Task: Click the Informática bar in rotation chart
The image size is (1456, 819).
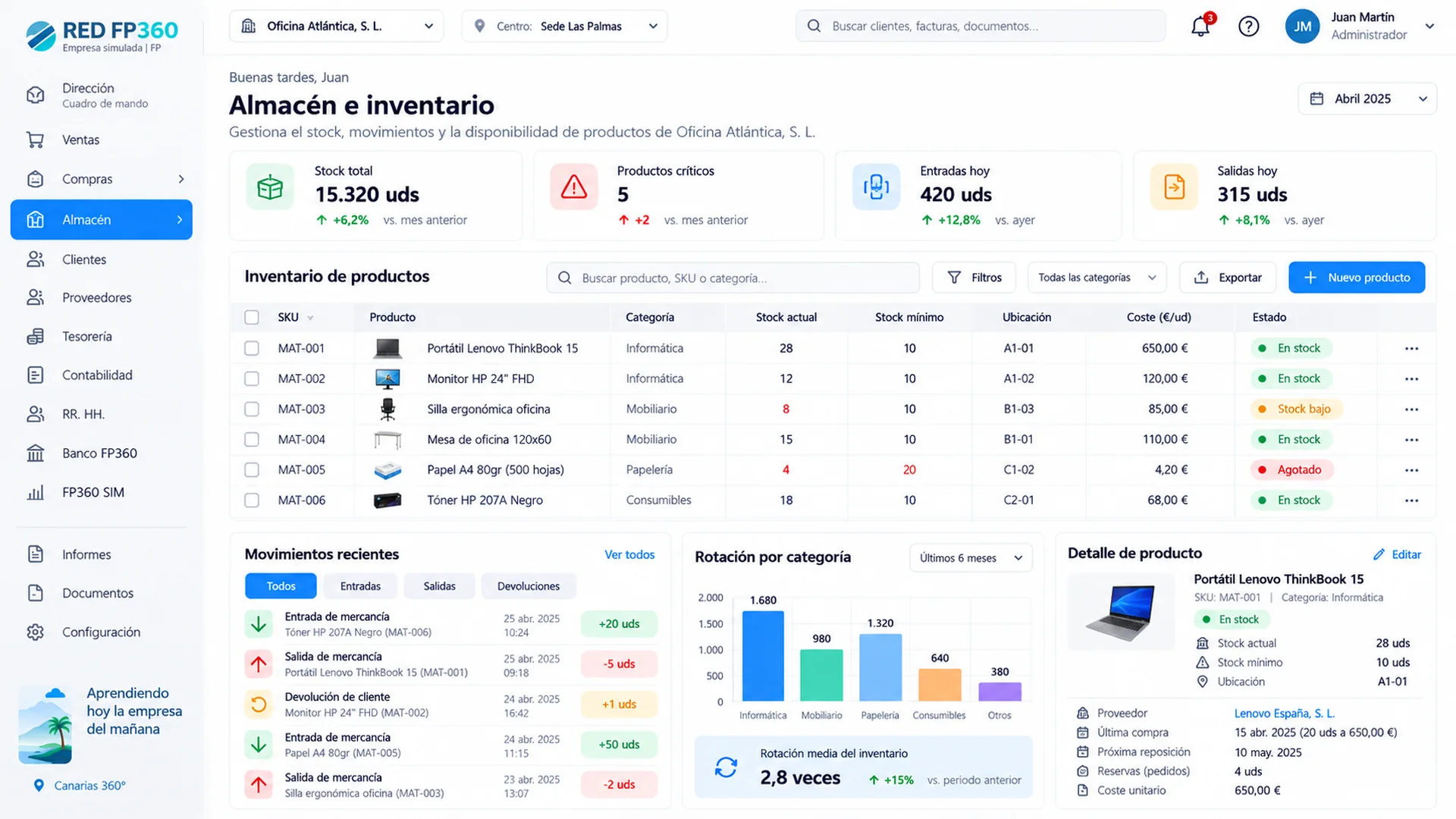Action: 763,656
